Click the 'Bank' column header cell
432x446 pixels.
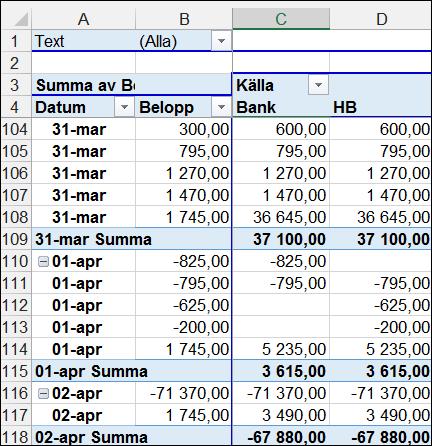(281, 107)
